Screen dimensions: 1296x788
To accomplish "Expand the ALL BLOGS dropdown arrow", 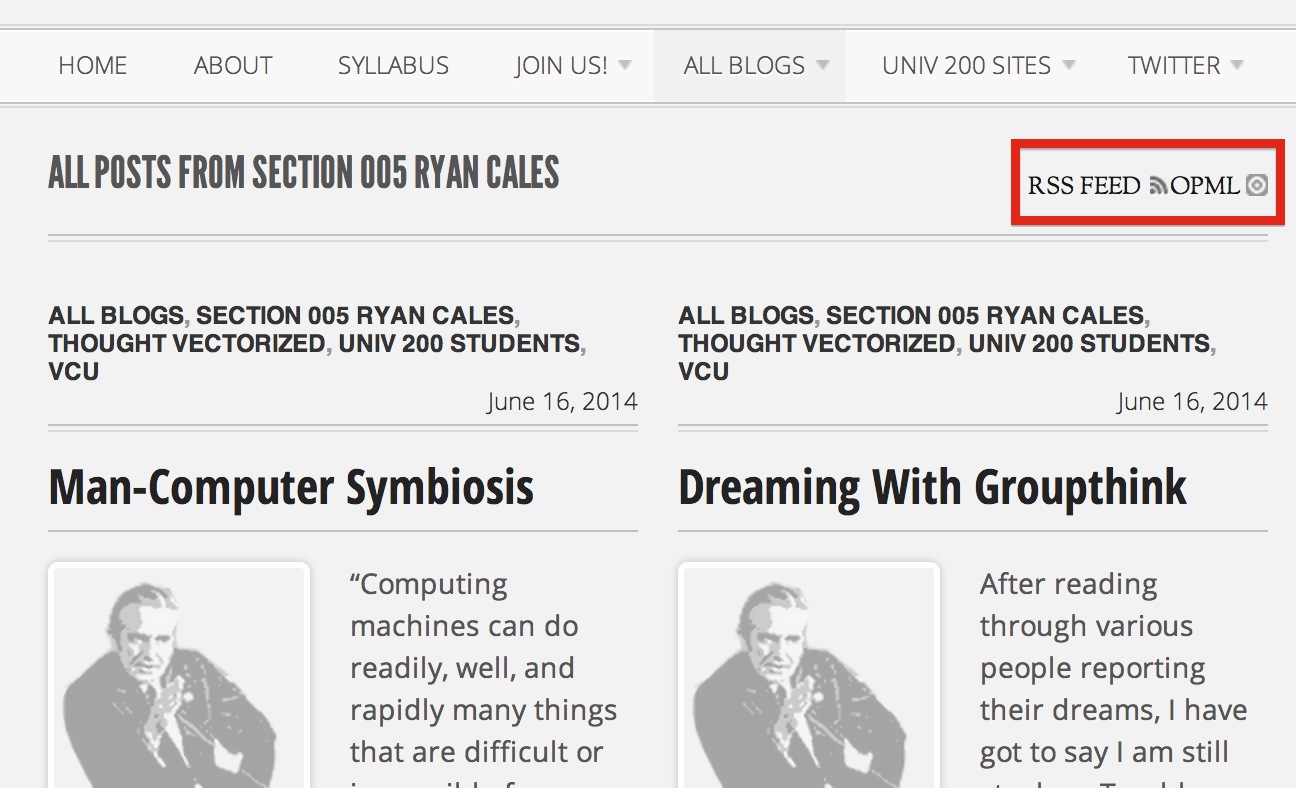I will pyautogui.click(x=823, y=65).
